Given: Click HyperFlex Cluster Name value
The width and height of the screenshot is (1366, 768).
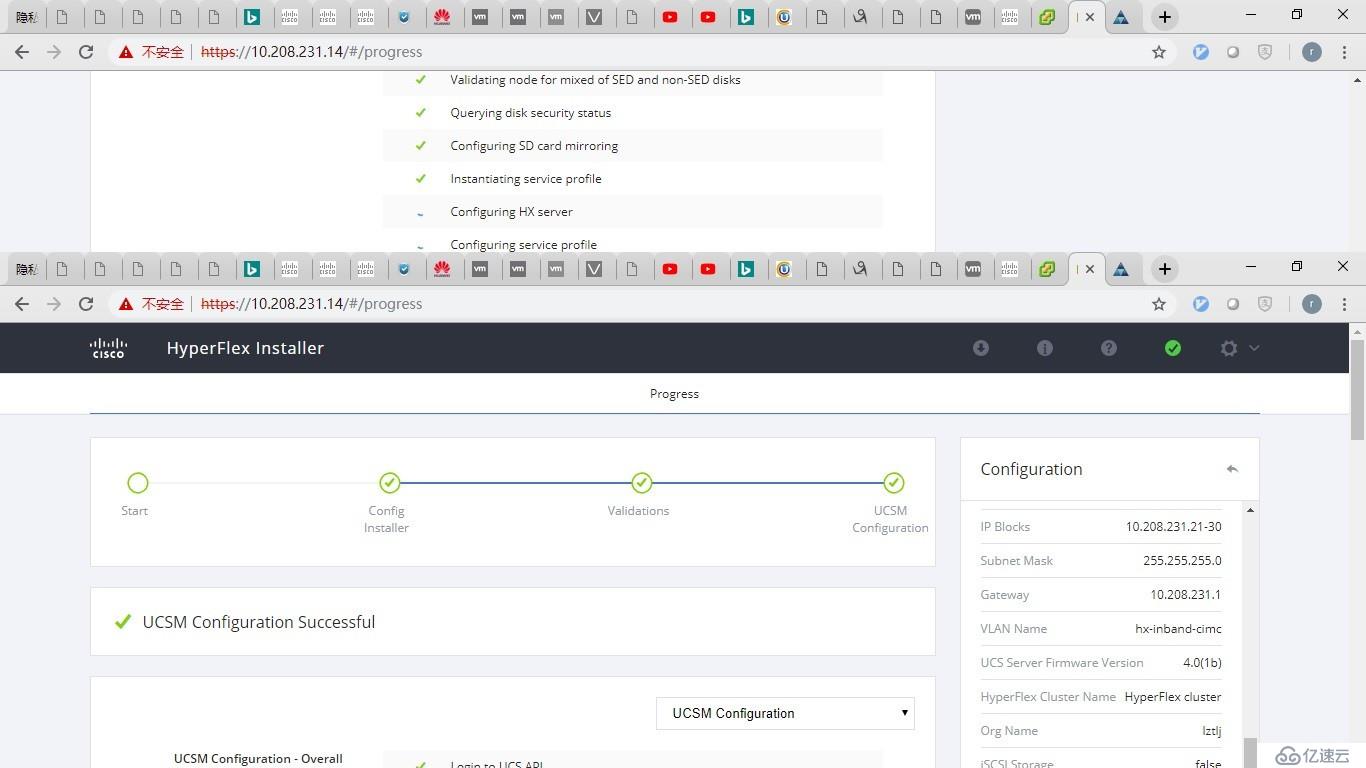Looking at the screenshot, I should coord(1173,697).
